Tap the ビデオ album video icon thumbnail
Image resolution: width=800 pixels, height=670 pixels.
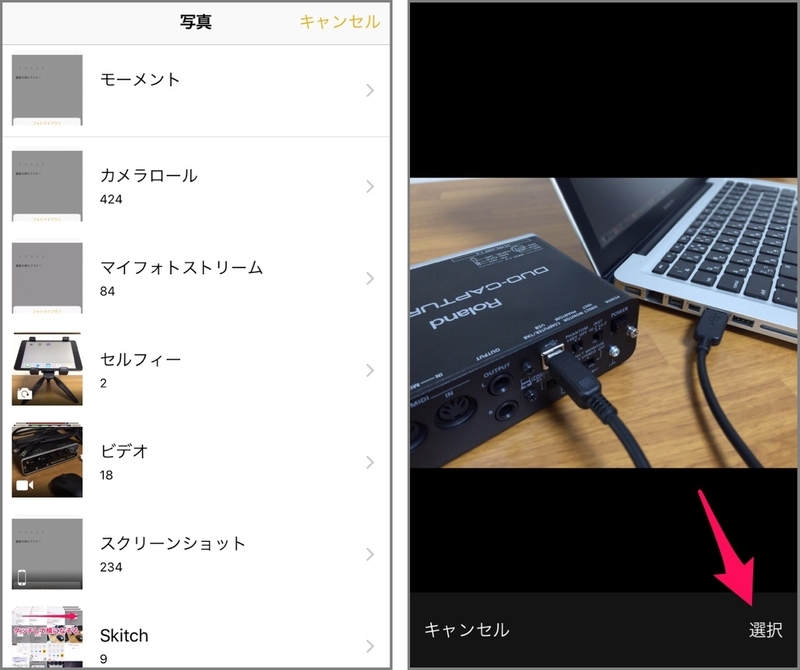pos(47,462)
